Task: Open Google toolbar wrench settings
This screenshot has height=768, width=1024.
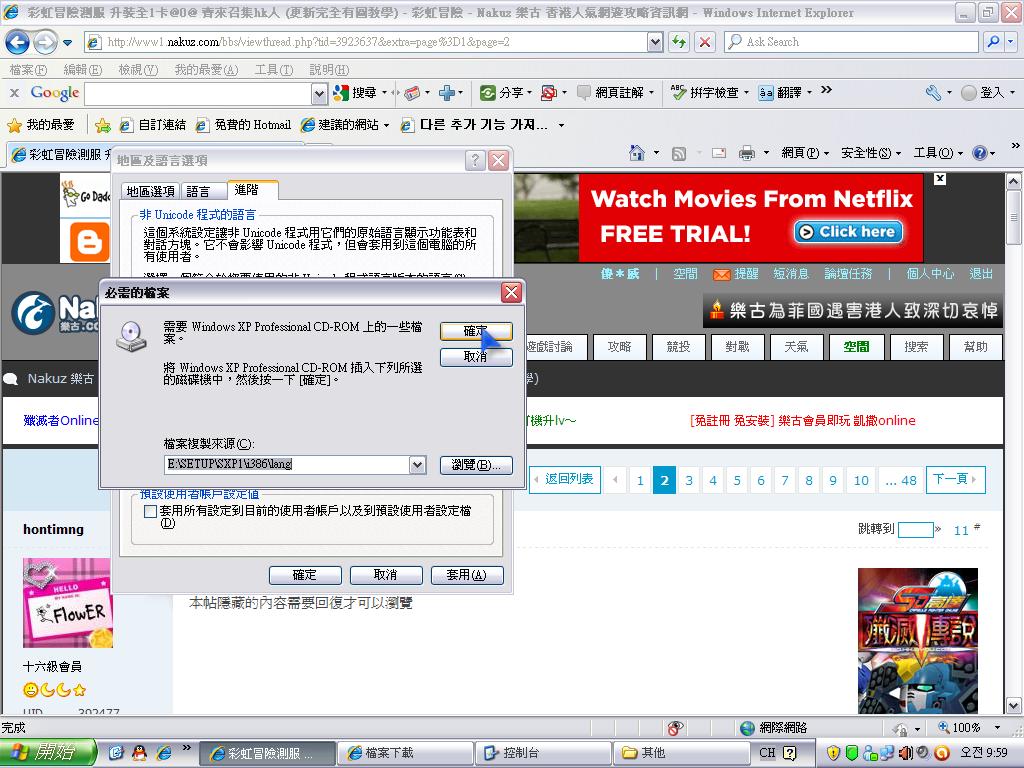Action: (x=933, y=93)
